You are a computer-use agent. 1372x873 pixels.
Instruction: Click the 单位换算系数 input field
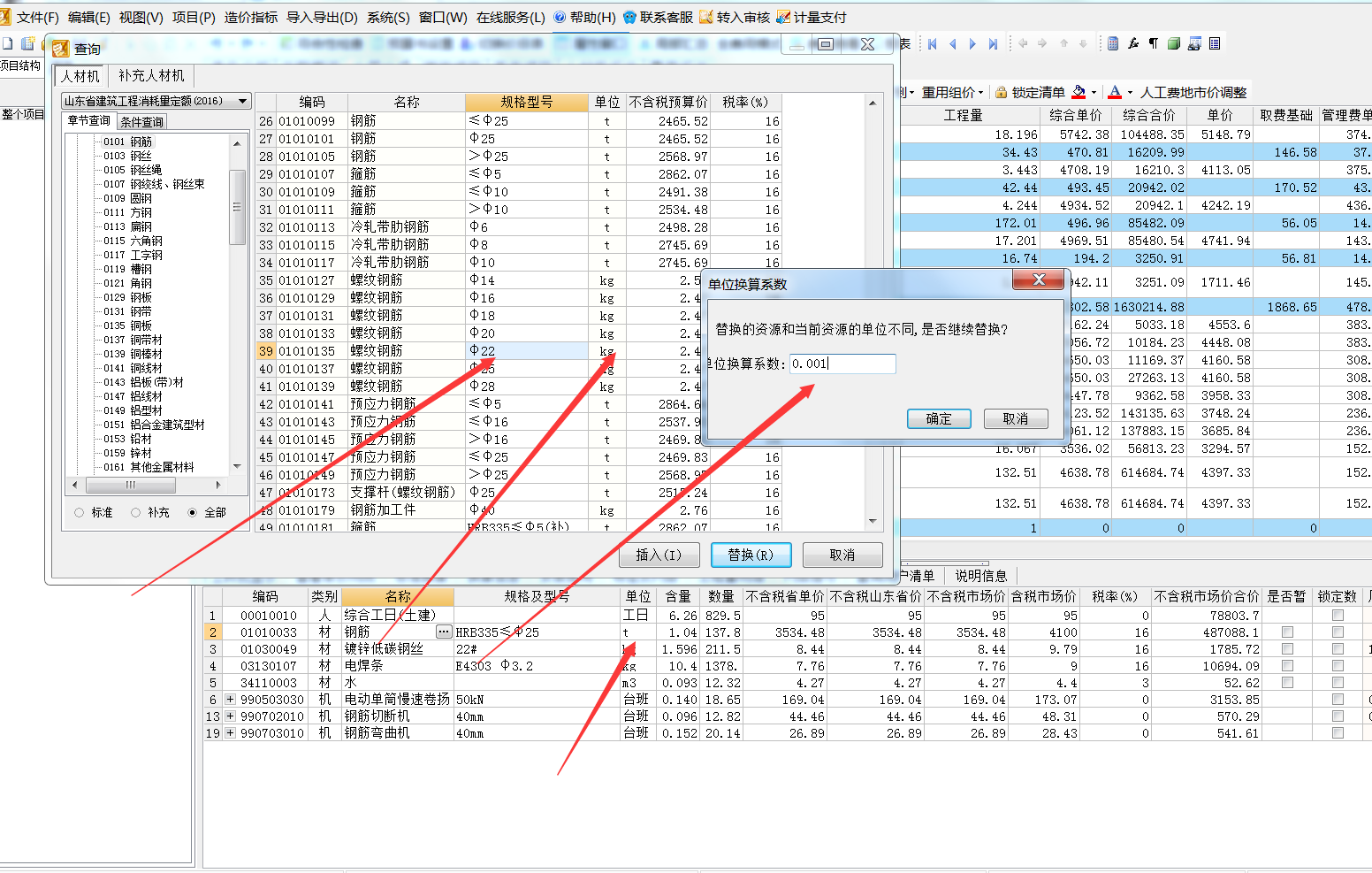[842, 364]
